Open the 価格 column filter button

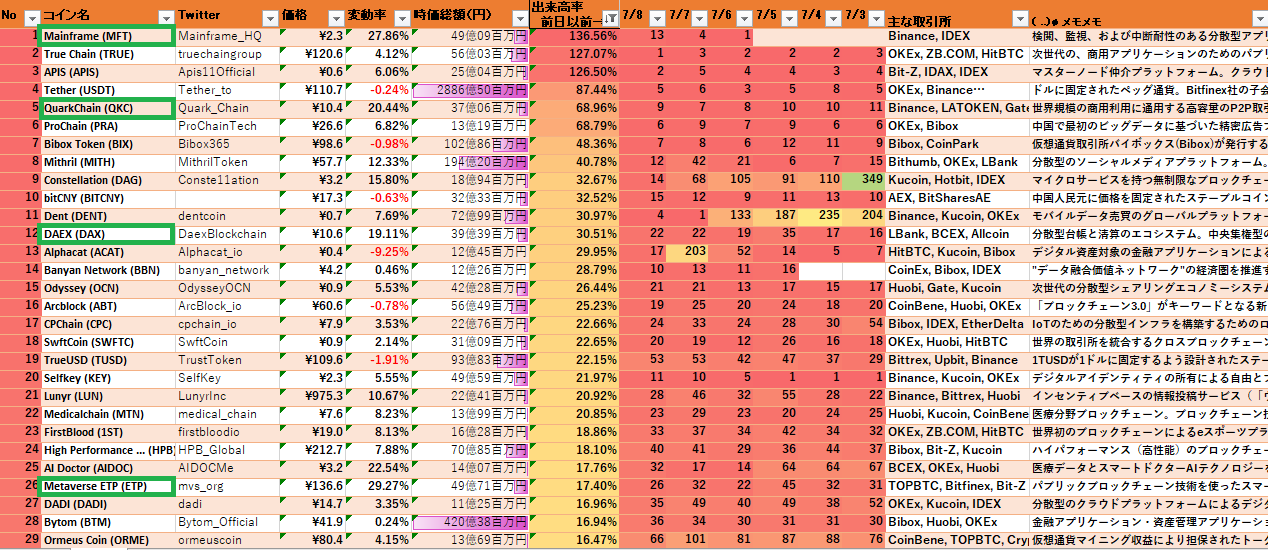tap(333, 18)
